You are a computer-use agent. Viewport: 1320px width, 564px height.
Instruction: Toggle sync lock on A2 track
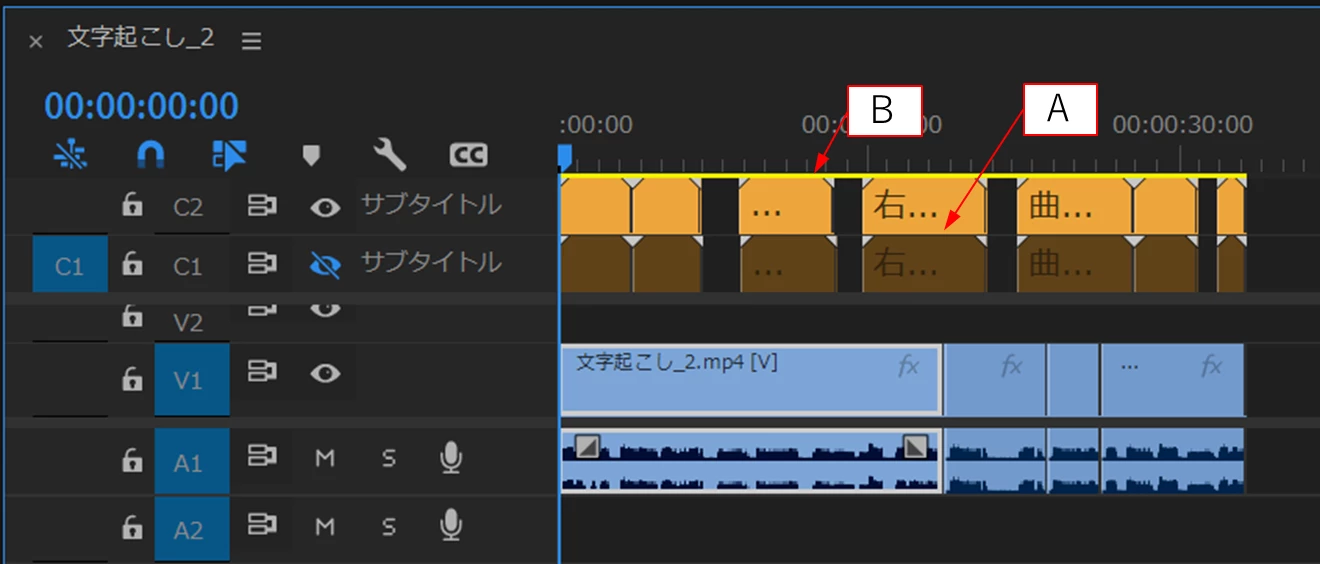[x=262, y=525]
